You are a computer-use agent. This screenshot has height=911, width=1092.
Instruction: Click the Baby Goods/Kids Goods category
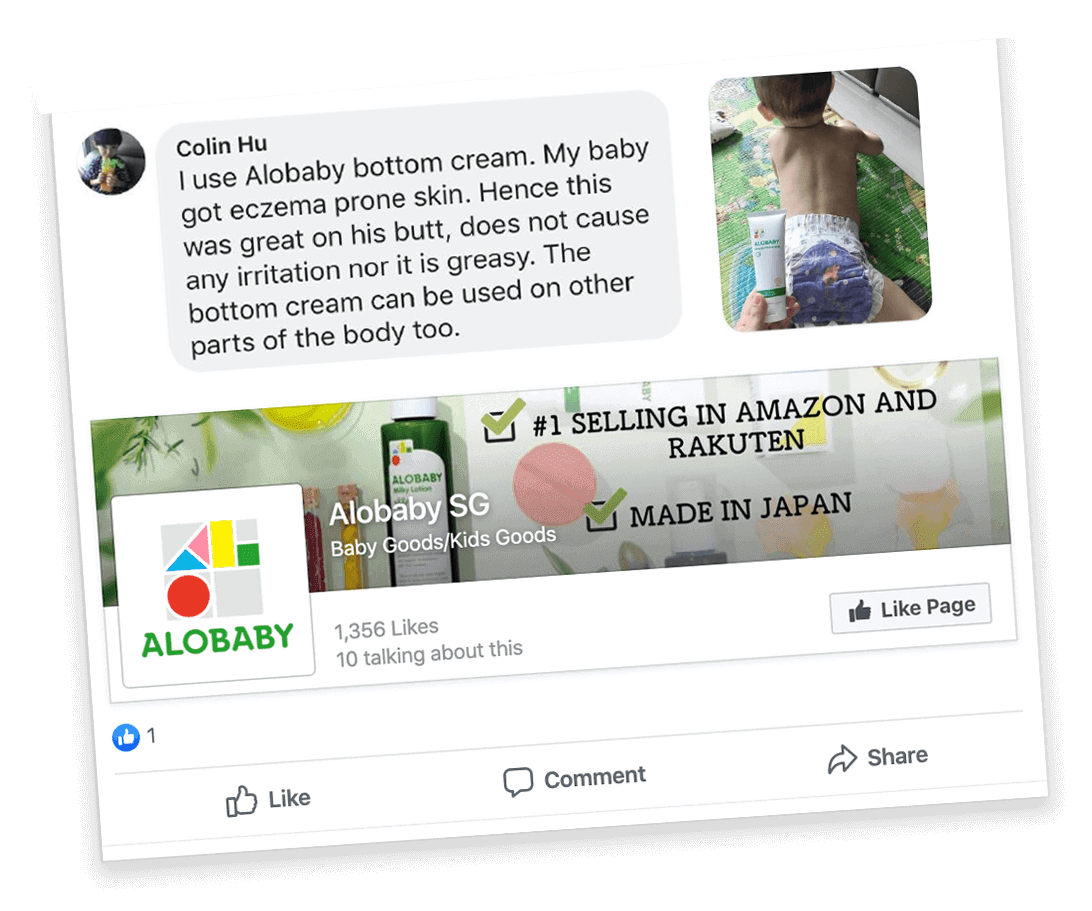(x=444, y=542)
